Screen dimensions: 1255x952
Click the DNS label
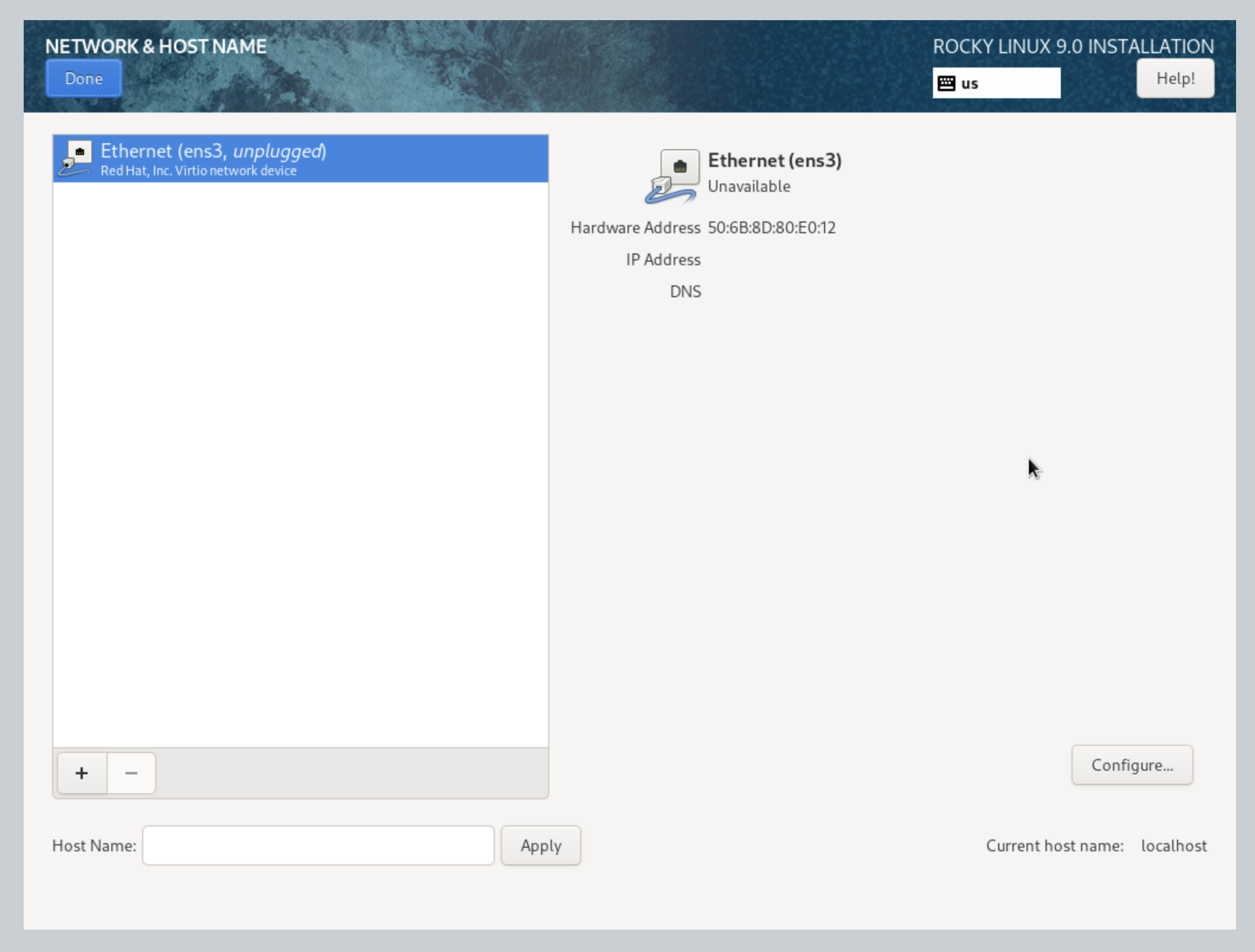click(685, 292)
